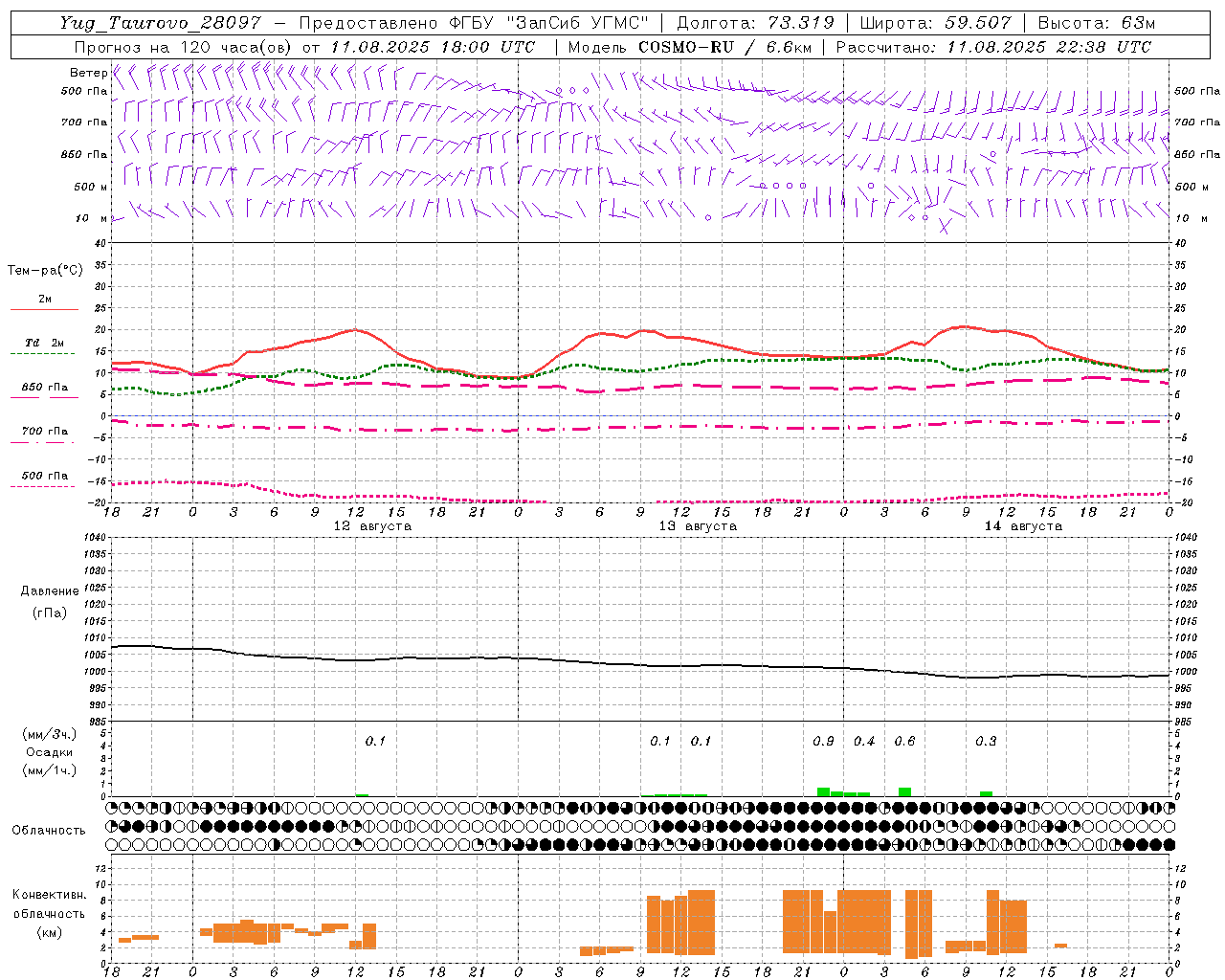Image resolution: width=1225 pixels, height=980 pixels.
Task: Click the Широта: 59.507 value
Action: pos(935,23)
